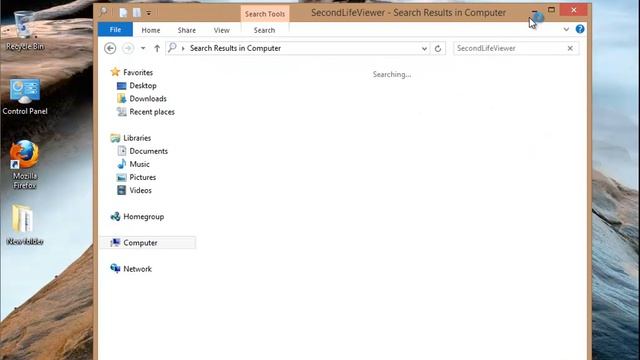Click the Properties quick access icon

pos(123,13)
